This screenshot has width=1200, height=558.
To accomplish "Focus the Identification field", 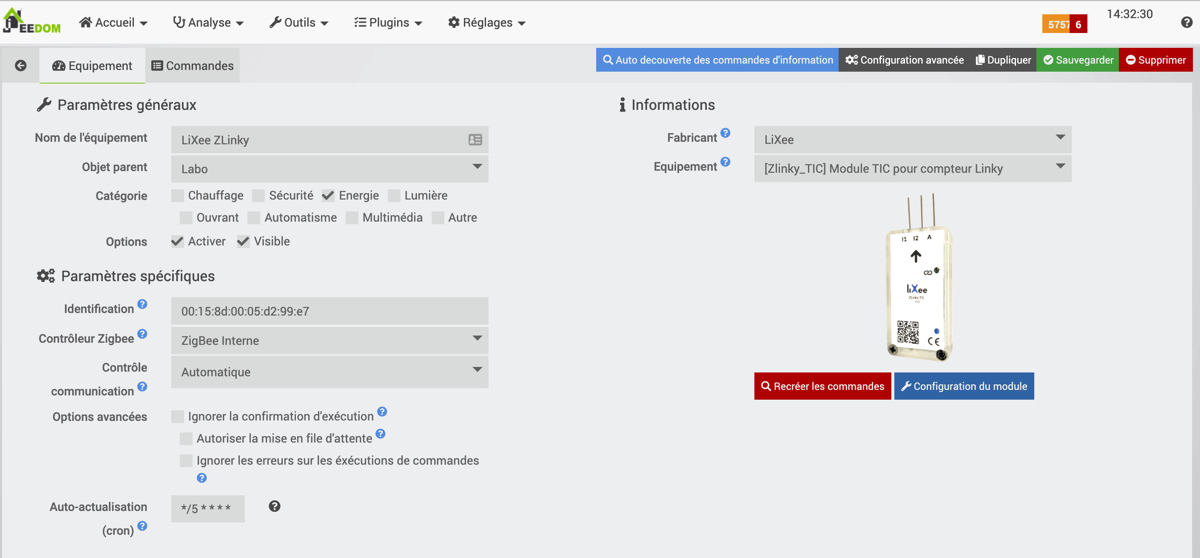I will [329, 311].
